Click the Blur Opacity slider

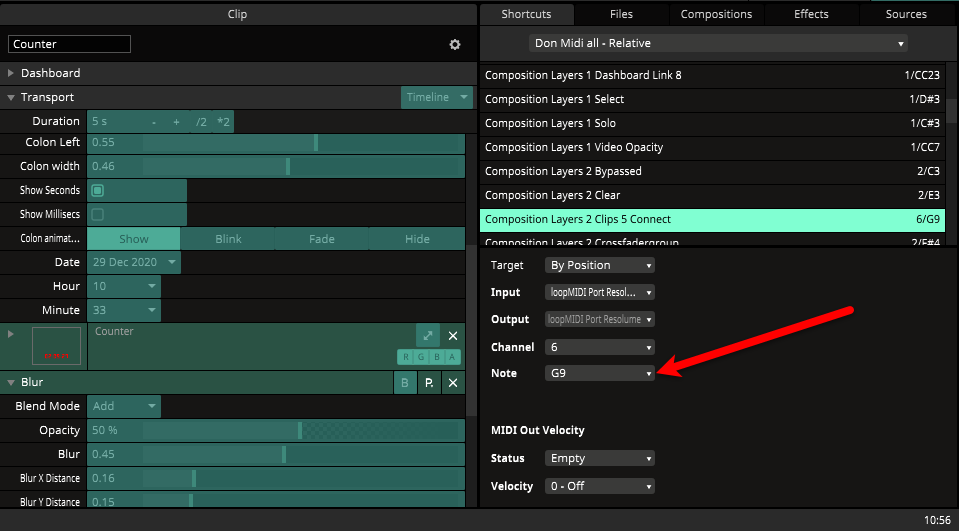(x=300, y=430)
